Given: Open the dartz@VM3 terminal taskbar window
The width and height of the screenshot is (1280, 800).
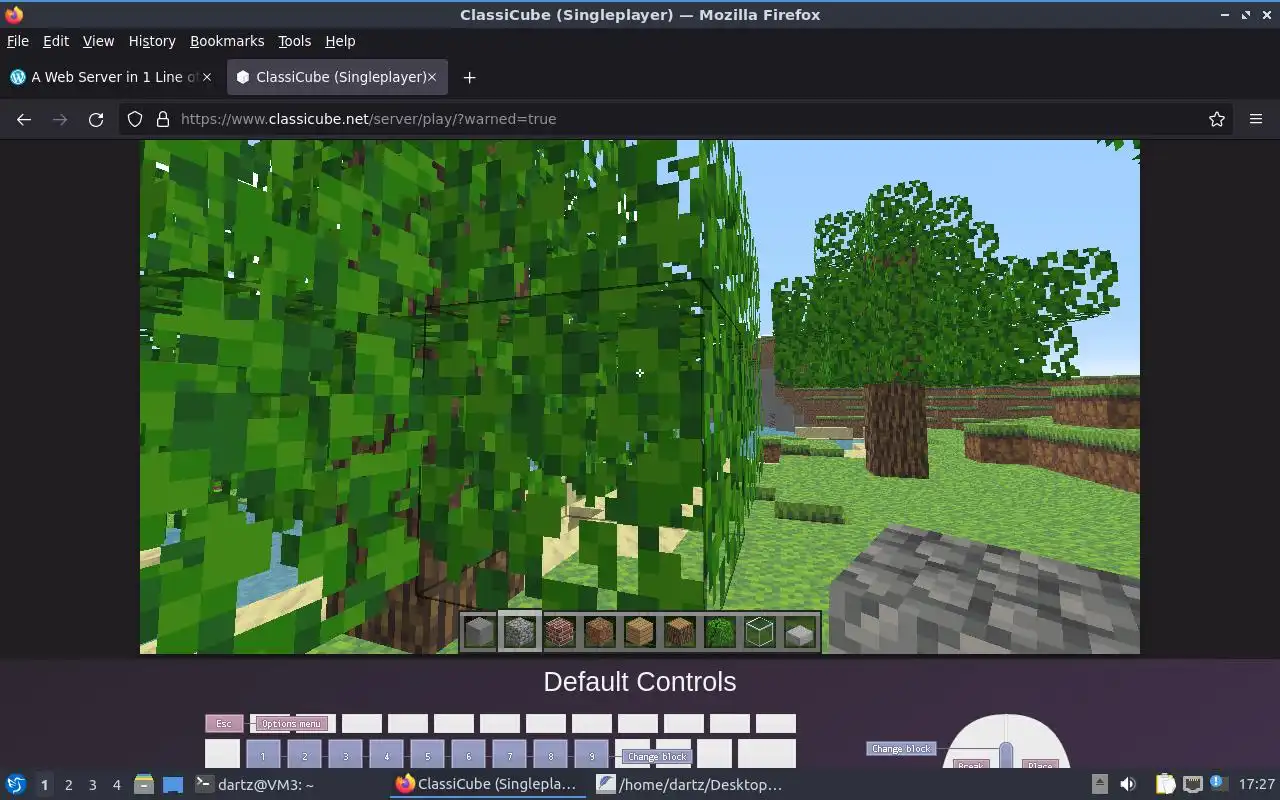Looking at the screenshot, I should pyautogui.click(x=288, y=785).
